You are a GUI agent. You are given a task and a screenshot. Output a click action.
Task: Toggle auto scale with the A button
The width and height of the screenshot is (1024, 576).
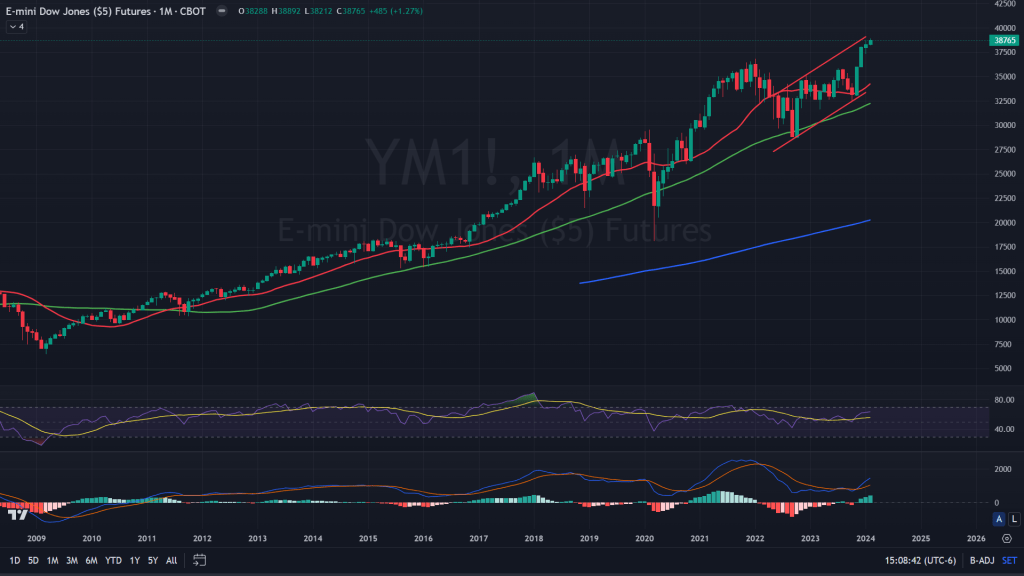998,518
